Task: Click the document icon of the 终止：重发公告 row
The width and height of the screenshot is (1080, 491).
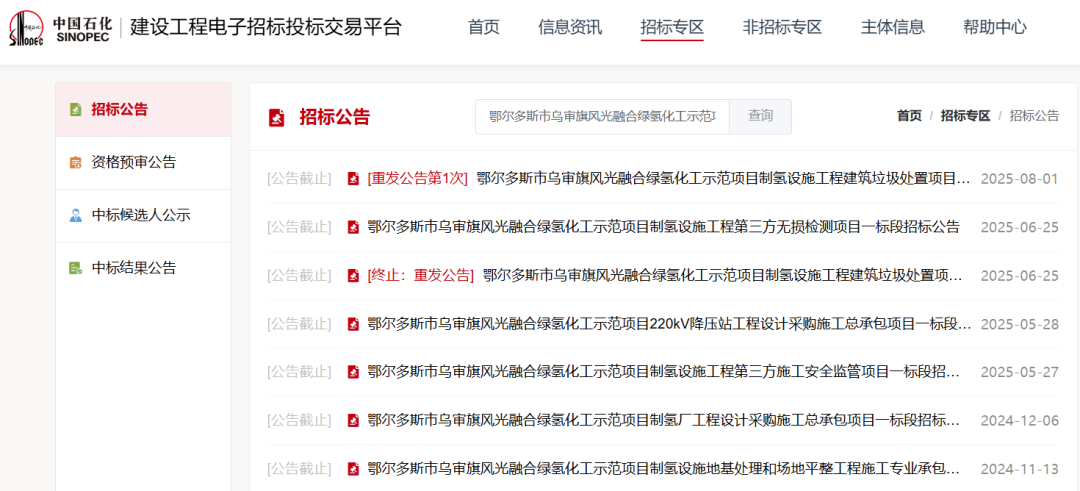Action: tap(353, 275)
